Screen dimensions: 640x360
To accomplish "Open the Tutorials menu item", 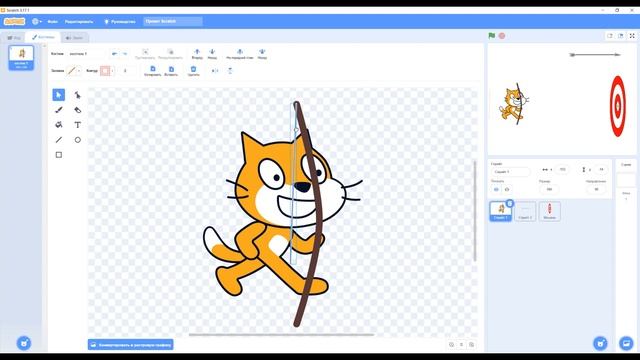I will click(120, 22).
